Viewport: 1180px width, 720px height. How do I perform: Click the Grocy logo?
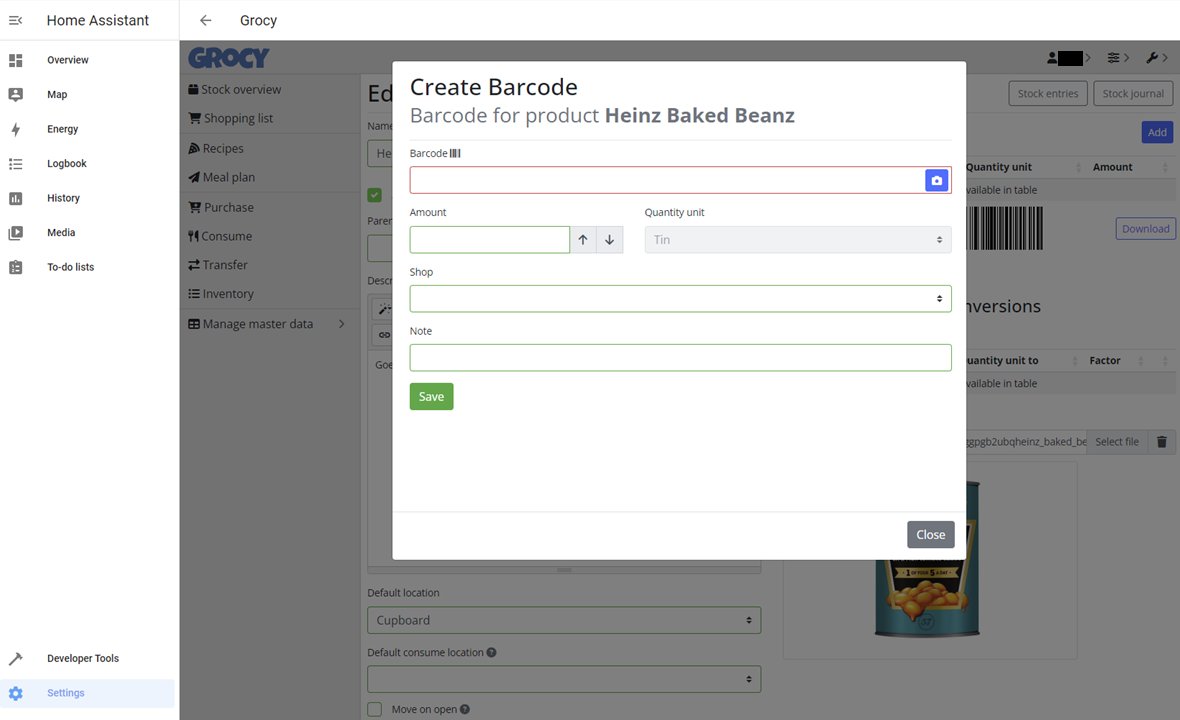coord(229,57)
